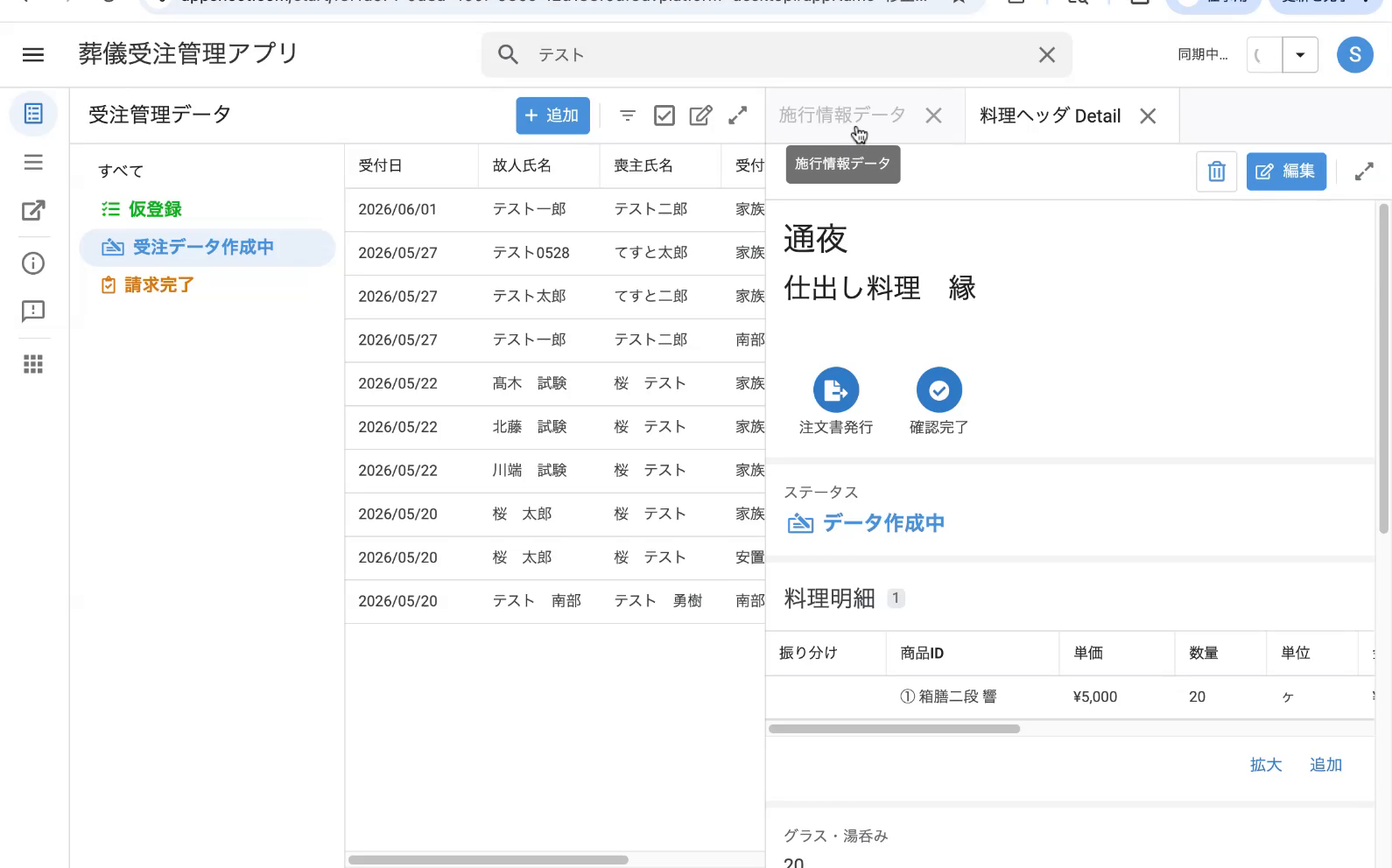Viewport: 1392px width, 868px height.
Task: Click 拡大 link under 料理明細
Action: tap(1266, 765)
